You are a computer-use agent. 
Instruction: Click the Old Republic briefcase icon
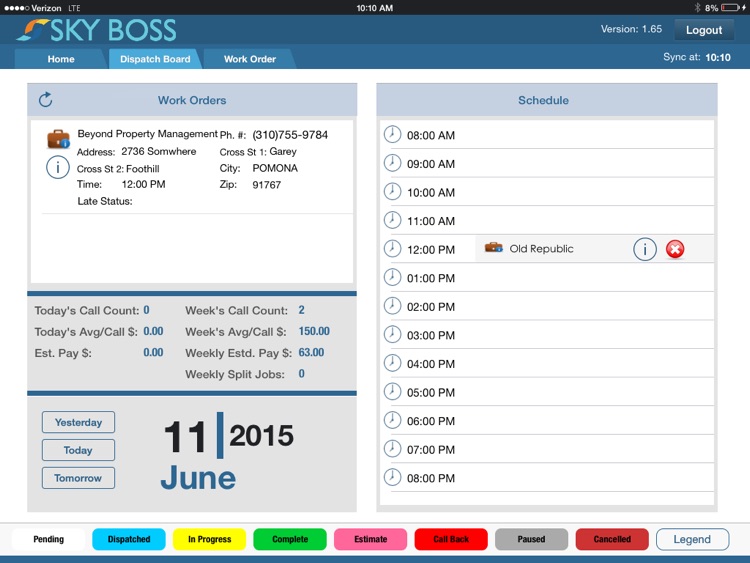[x=494, y=248]
